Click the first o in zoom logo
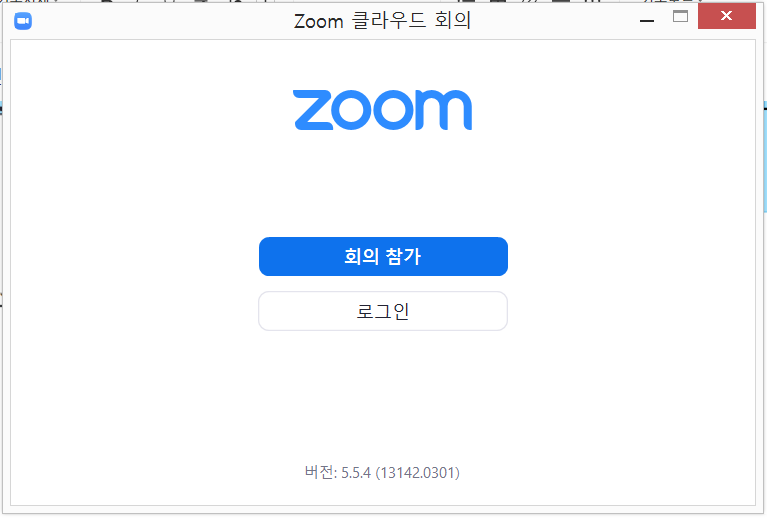Image resolution: width=767 pixels, height=519 pixels. (x=351, y=110)
